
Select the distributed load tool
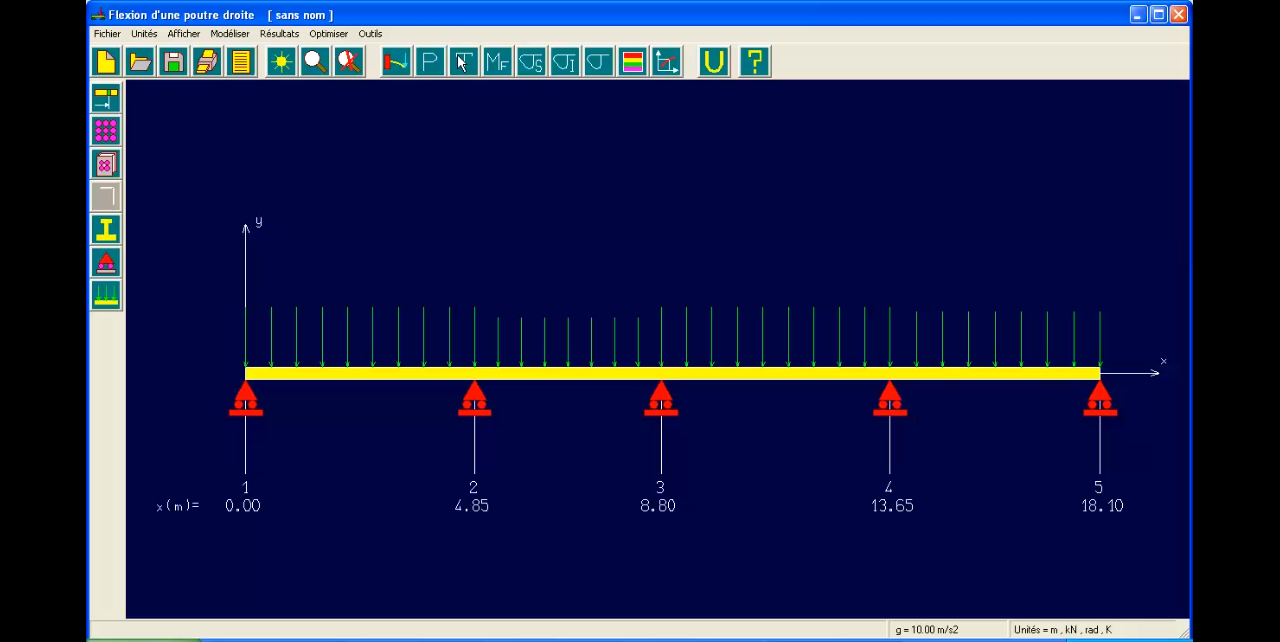(106, 294)
